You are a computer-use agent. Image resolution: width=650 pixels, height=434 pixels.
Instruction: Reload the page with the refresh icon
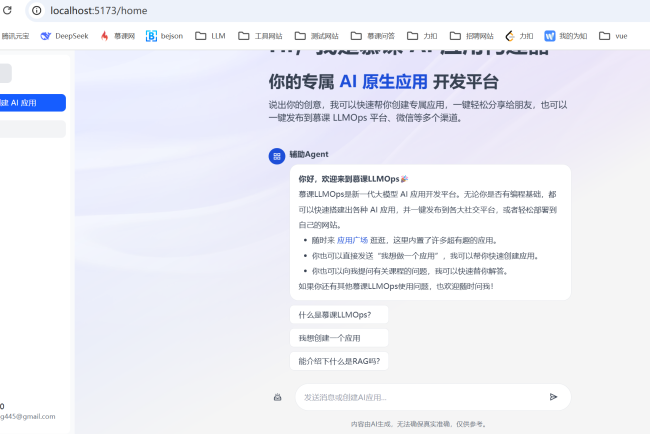tap(7, 10)
